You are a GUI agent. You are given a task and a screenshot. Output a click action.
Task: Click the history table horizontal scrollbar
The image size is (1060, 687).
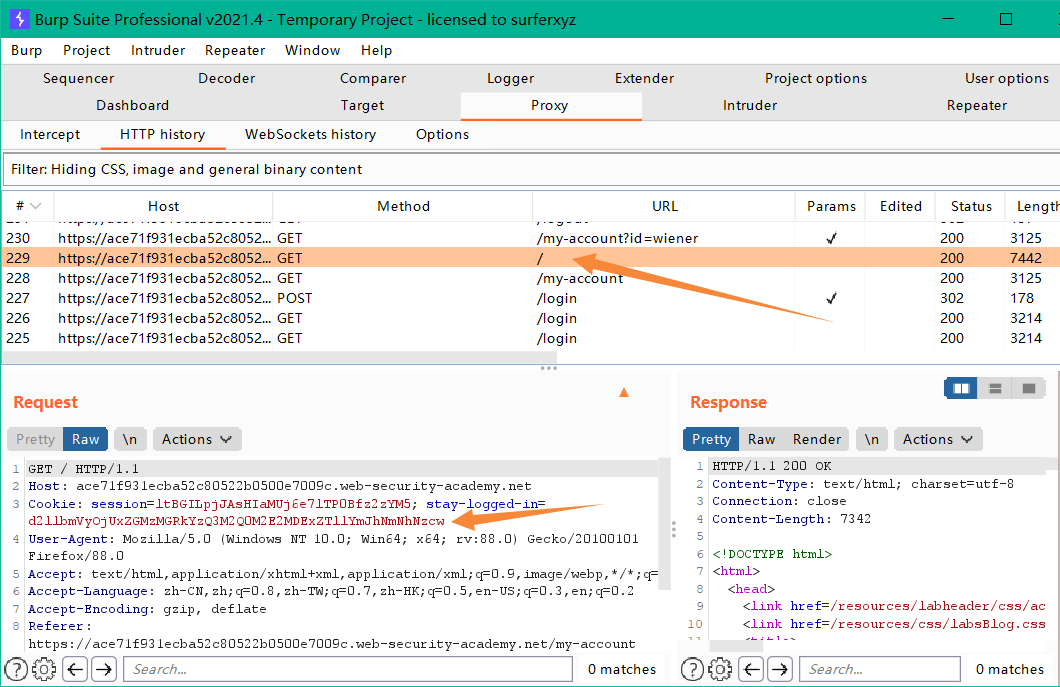[280, 356]
